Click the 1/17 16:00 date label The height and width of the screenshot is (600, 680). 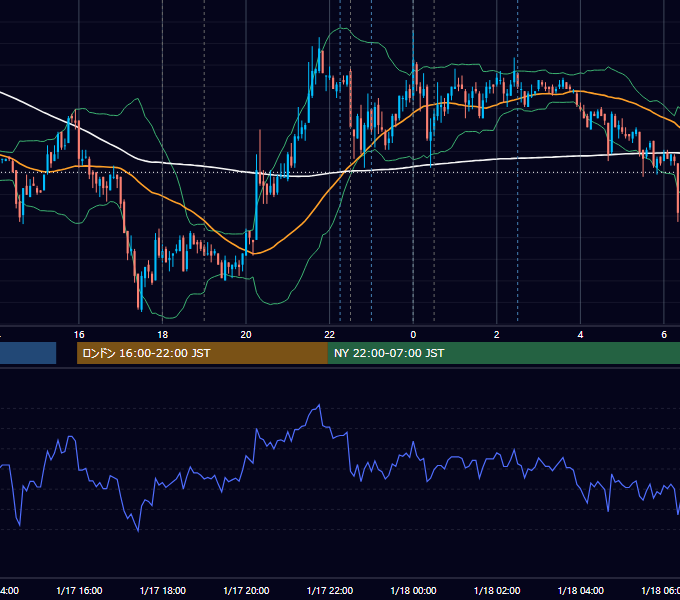point(79,591)
